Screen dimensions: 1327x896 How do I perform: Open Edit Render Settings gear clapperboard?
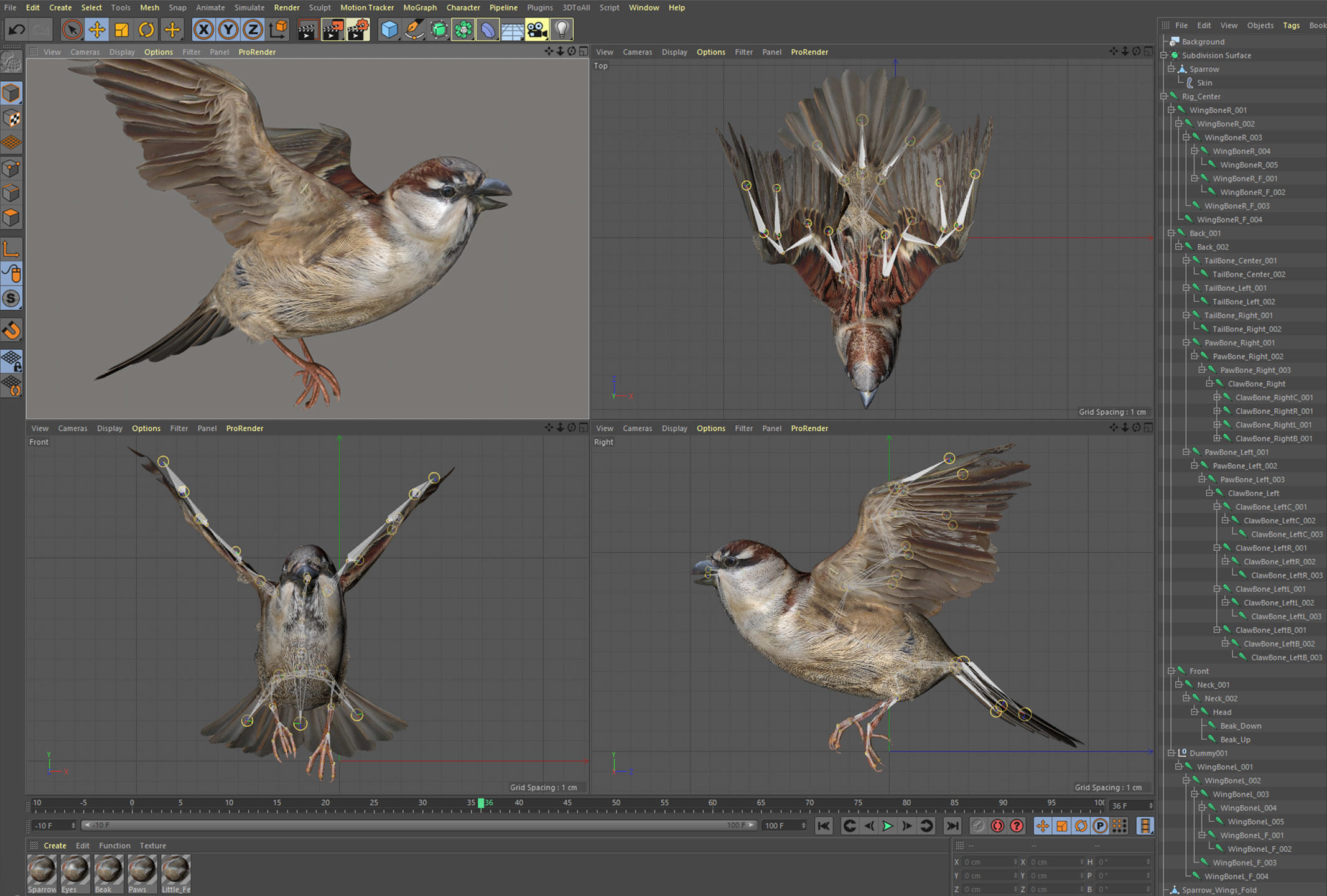coord(358,29)
